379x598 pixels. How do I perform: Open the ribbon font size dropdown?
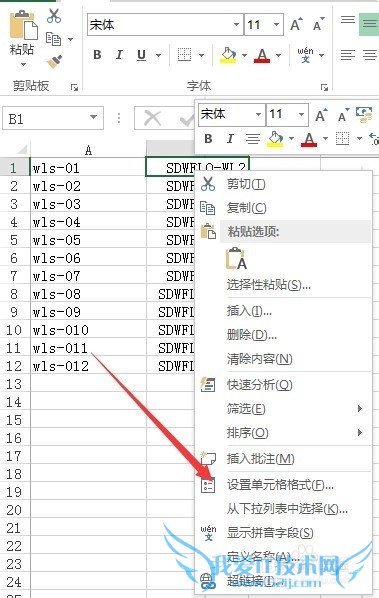[276, 25]
